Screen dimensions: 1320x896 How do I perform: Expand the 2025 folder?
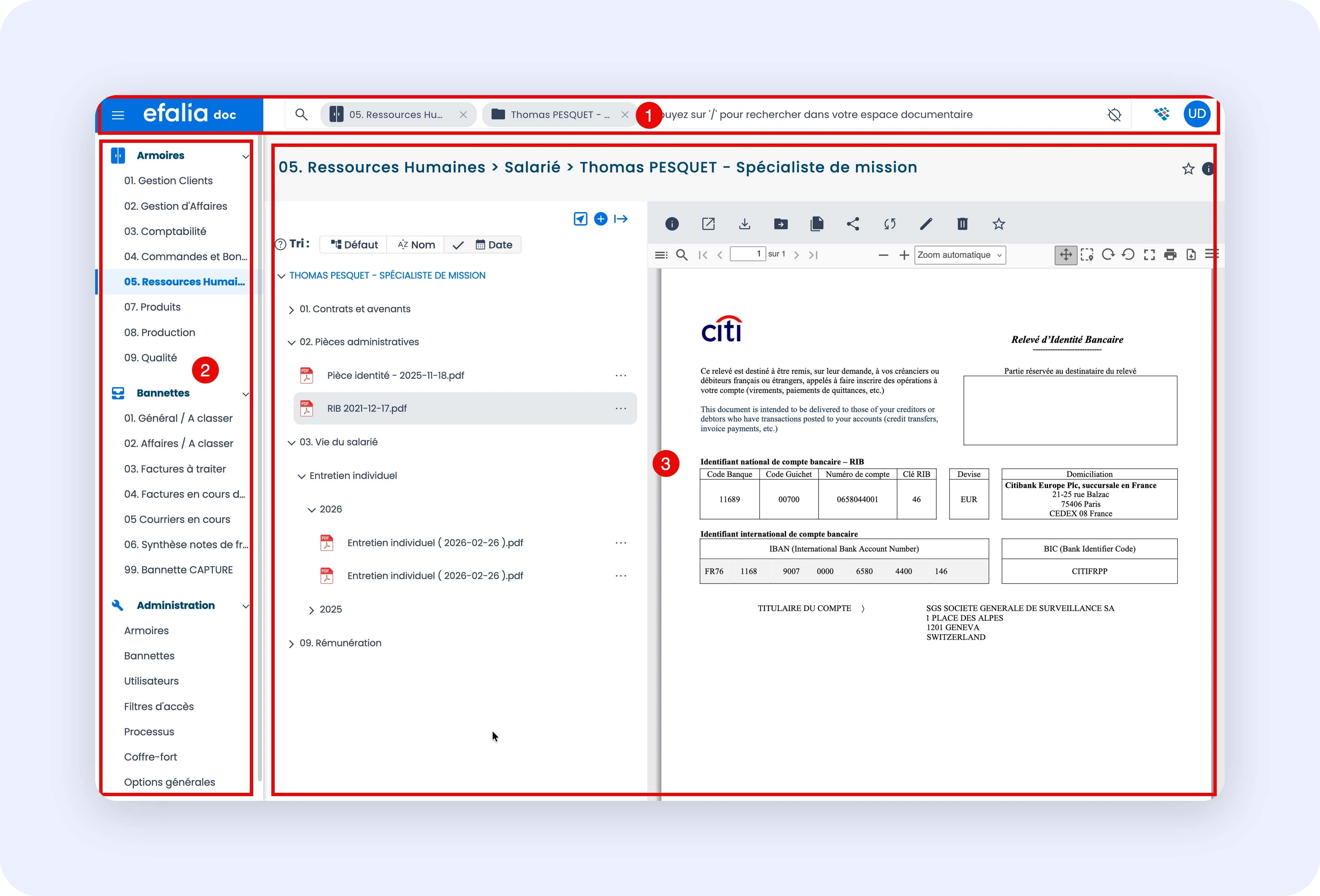click(311, 611)
